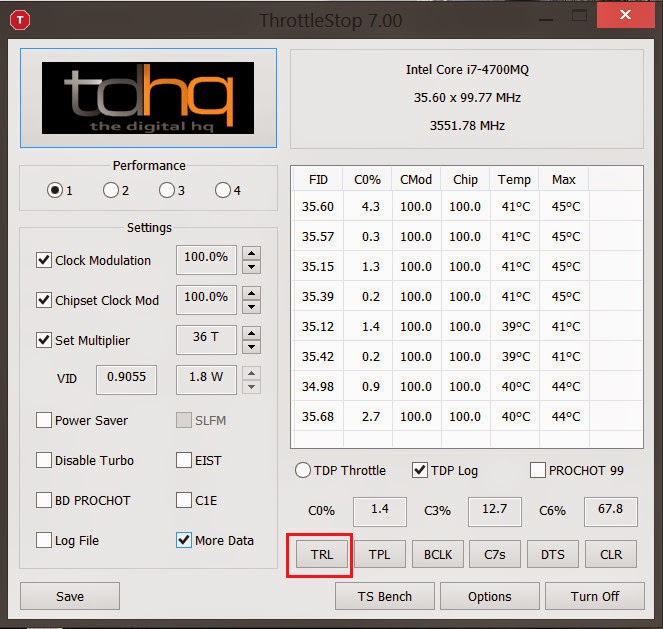Click the tdhq logo image
The width and height of the screenshot is (663, 629).
tap(147, 98)
